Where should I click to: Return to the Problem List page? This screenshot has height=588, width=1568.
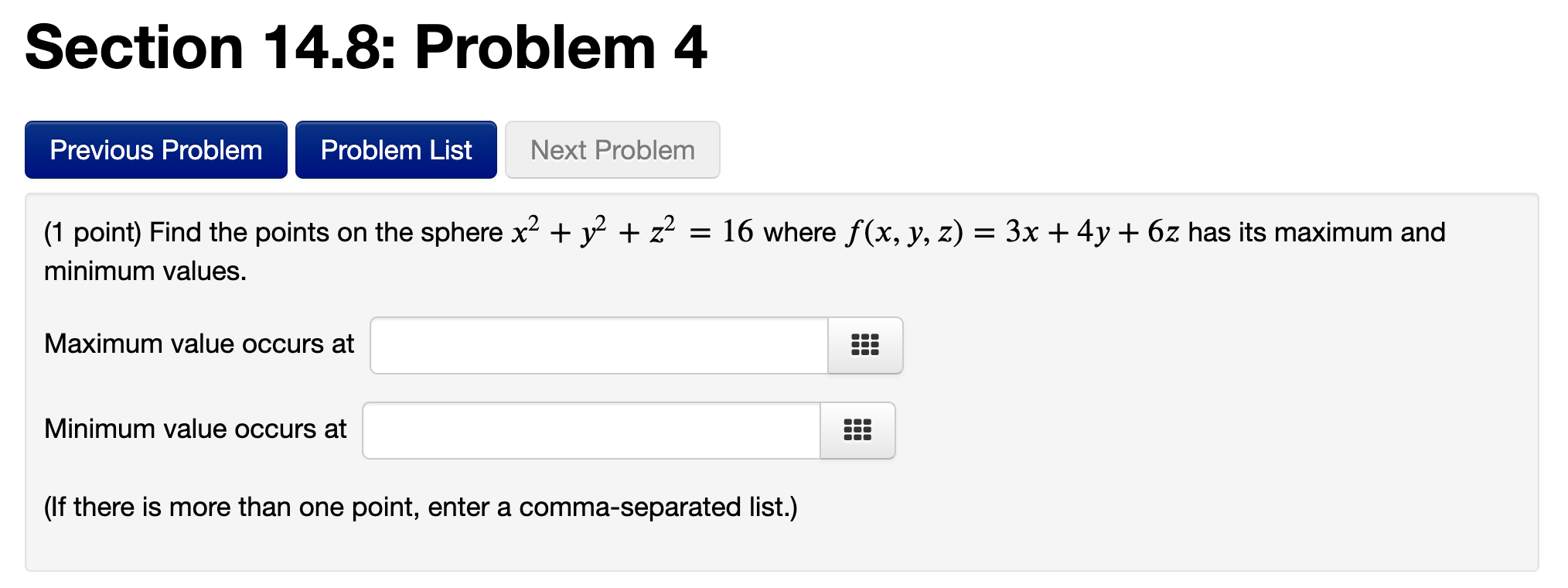click(x=395, y=149)
